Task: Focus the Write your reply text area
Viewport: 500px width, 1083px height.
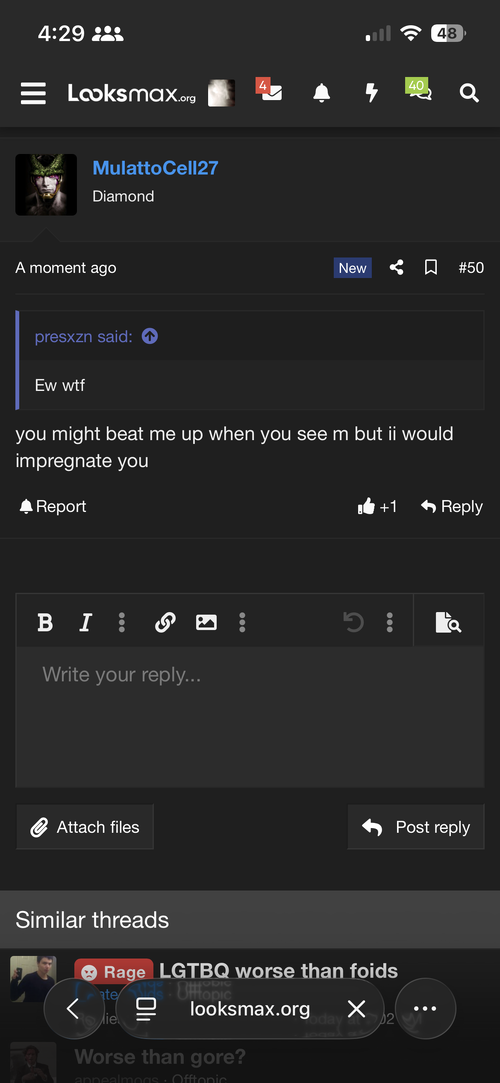Action: coord(250,716)
